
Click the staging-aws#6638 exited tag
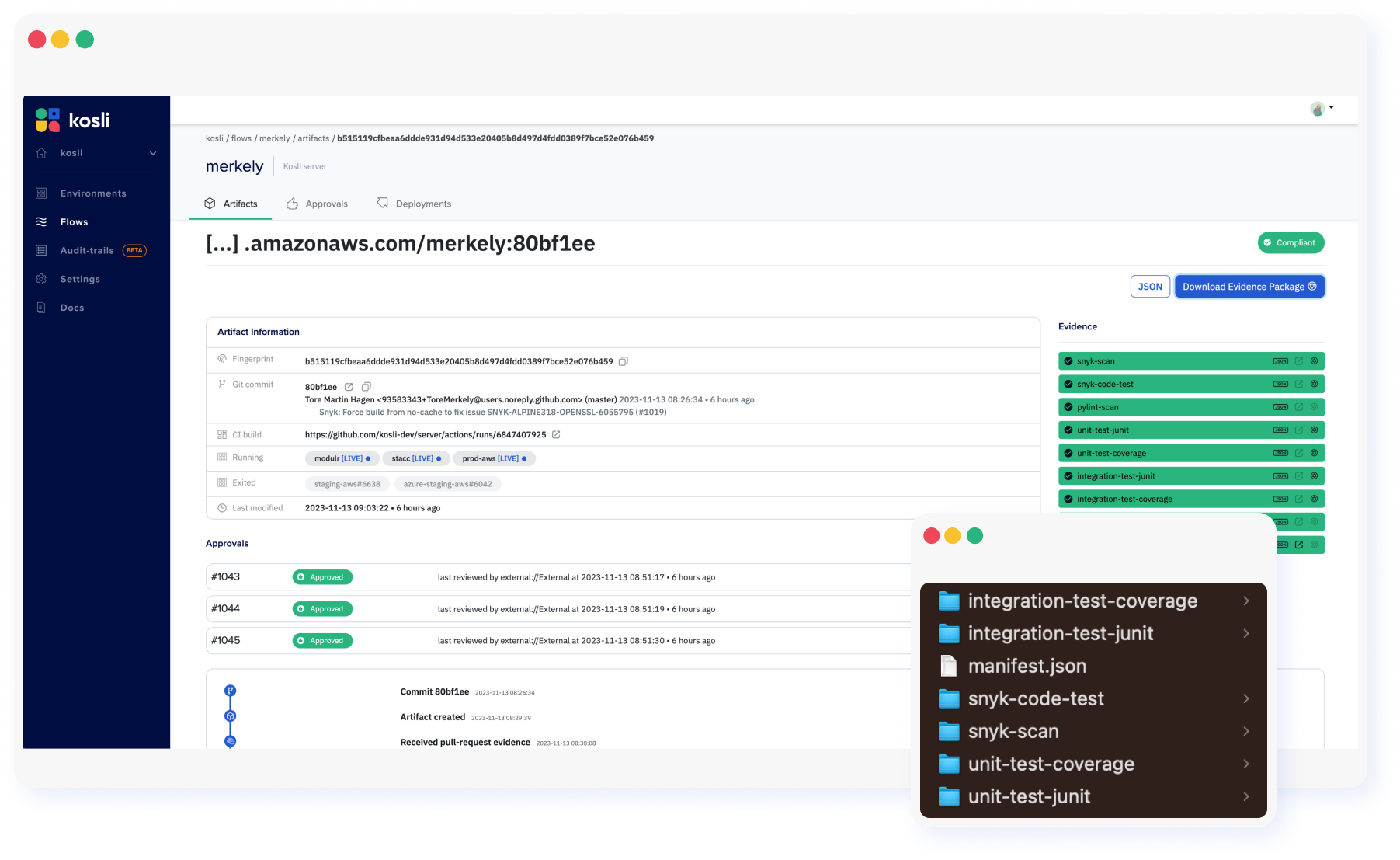pos(347,484)
